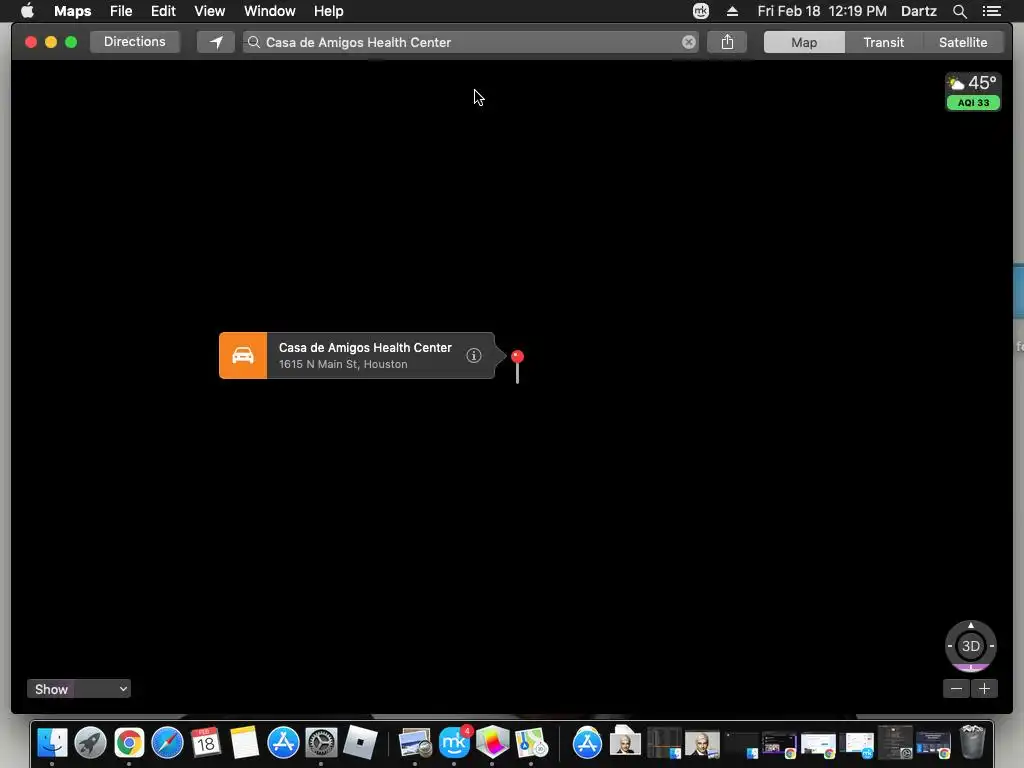
Task: Open System Preferences from the dock
Action: tap(321, 743)
